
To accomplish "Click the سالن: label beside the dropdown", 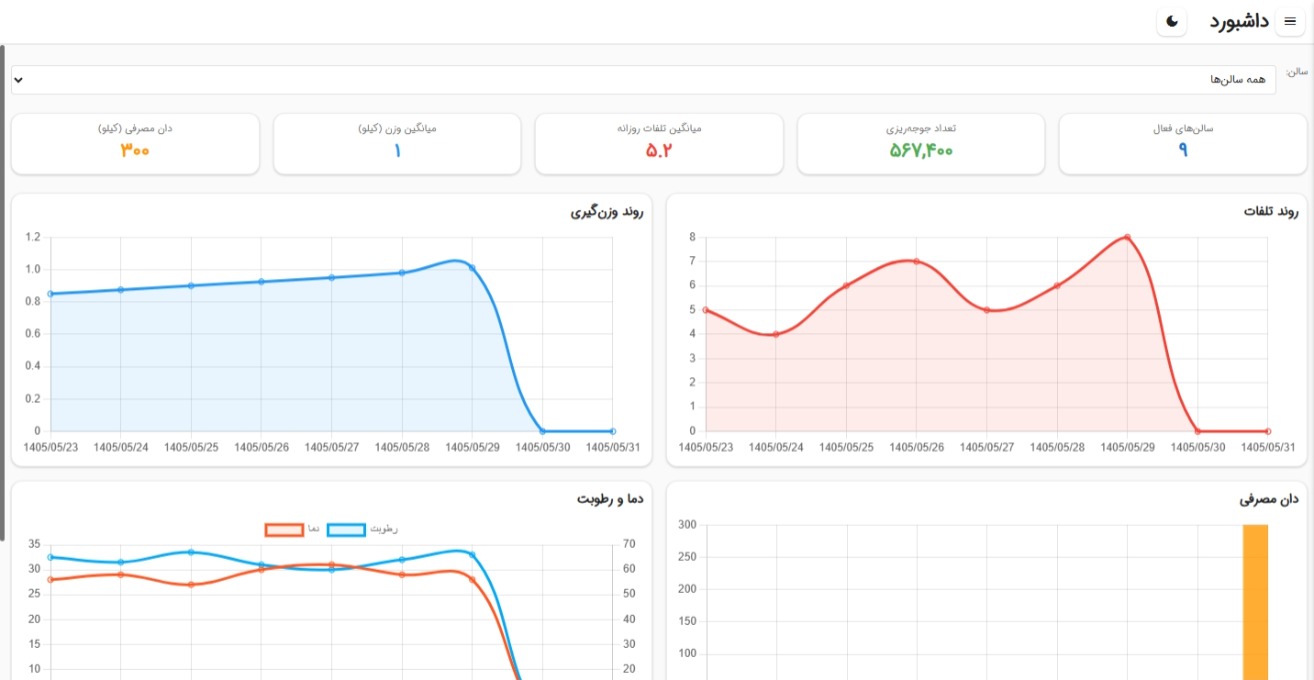I will [x=1297, y=72].
